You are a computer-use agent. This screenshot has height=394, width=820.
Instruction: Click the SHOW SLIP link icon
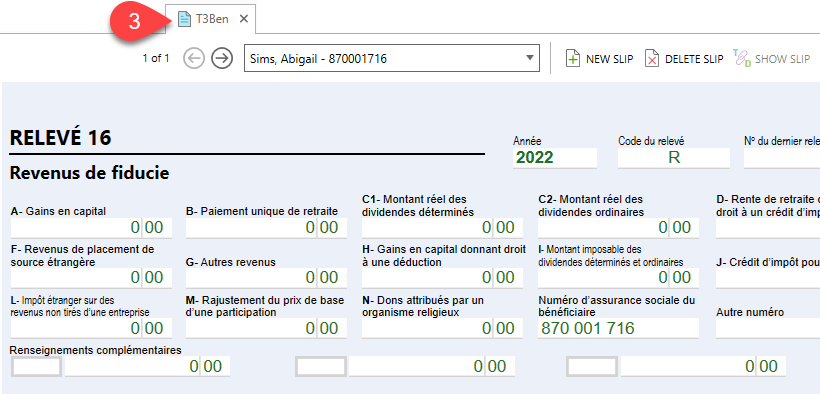[741, 59]
